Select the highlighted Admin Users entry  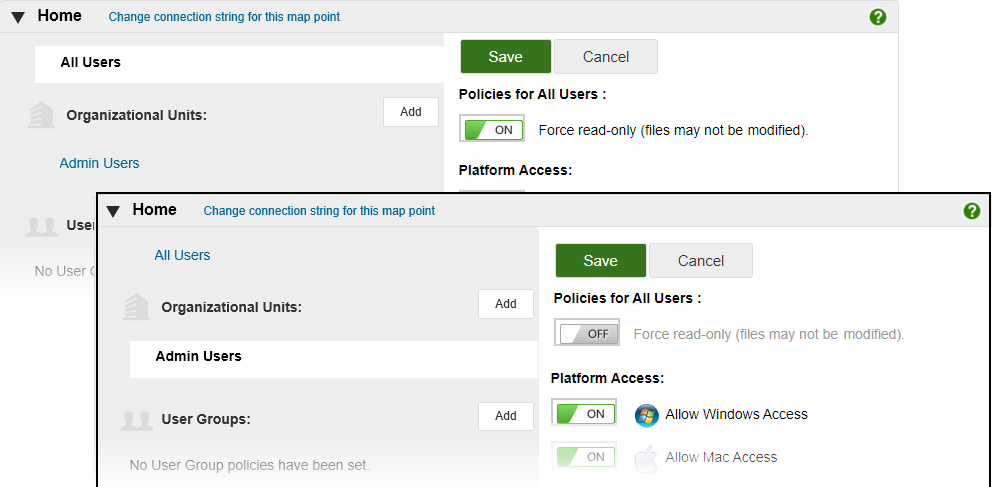coord(198,356)
